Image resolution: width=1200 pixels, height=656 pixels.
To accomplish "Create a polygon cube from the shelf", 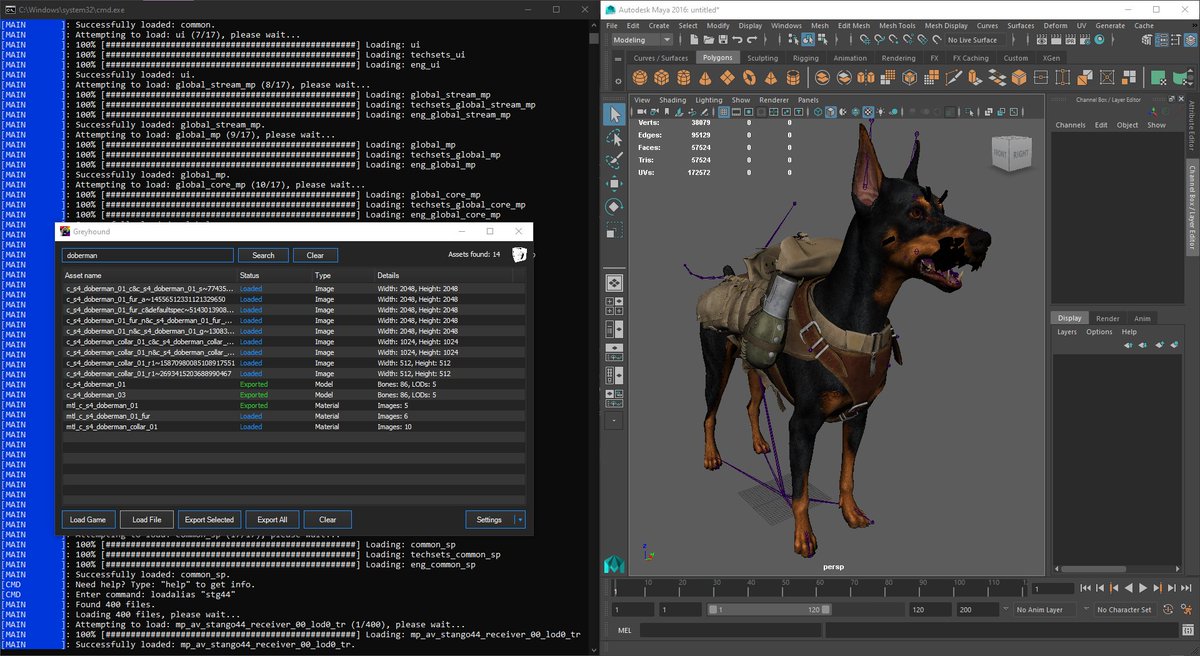I will 661,77.
